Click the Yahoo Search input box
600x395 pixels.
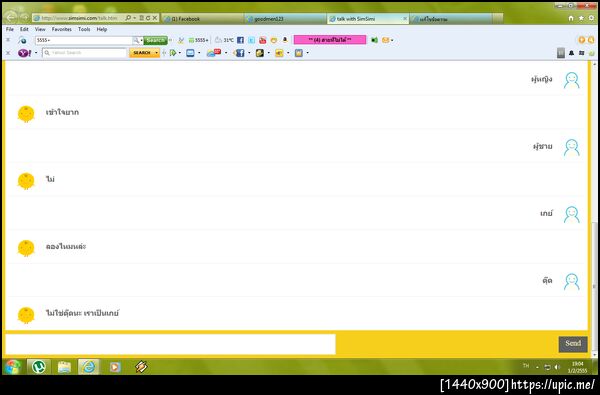[85, 53]
